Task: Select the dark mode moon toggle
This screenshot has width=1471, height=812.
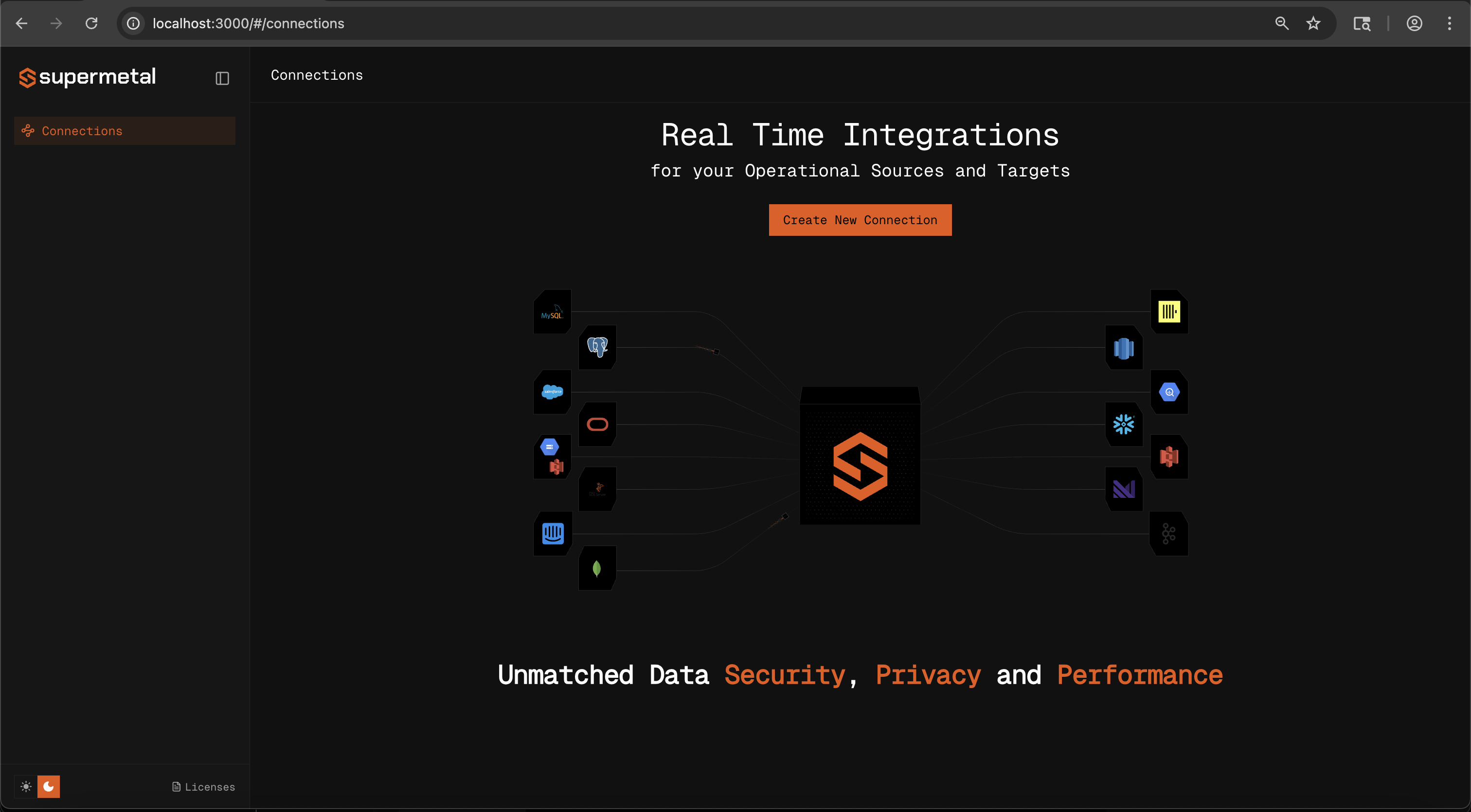Action: point(49,787)
